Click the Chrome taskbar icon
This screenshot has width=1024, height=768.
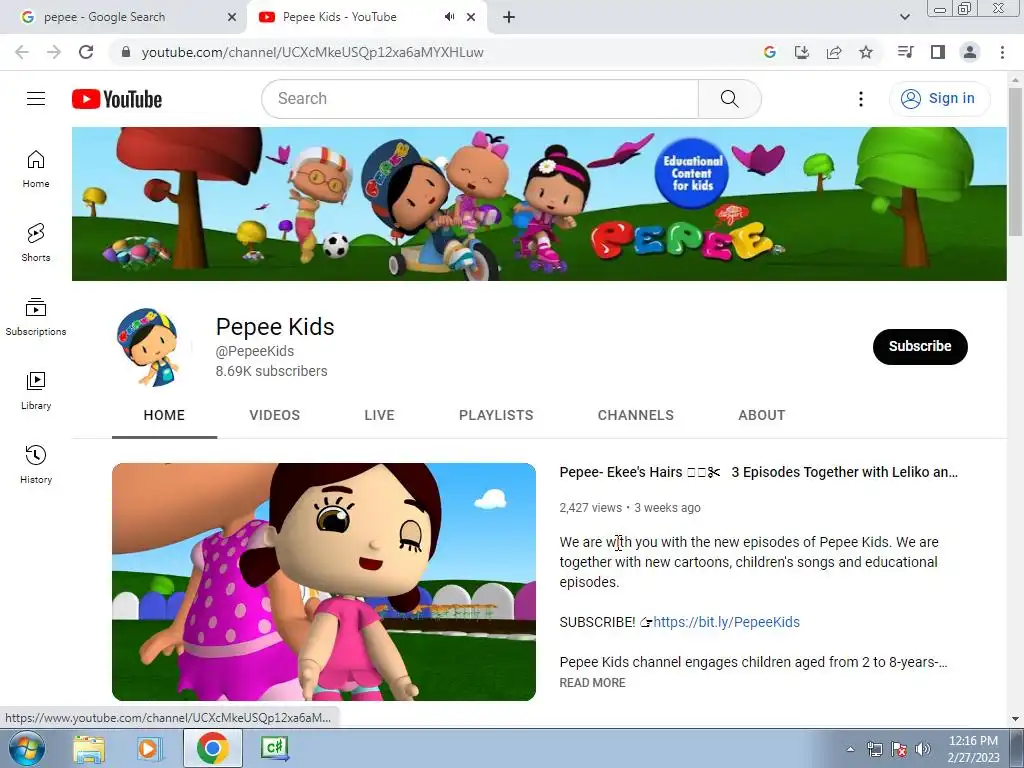coord(212,748)
